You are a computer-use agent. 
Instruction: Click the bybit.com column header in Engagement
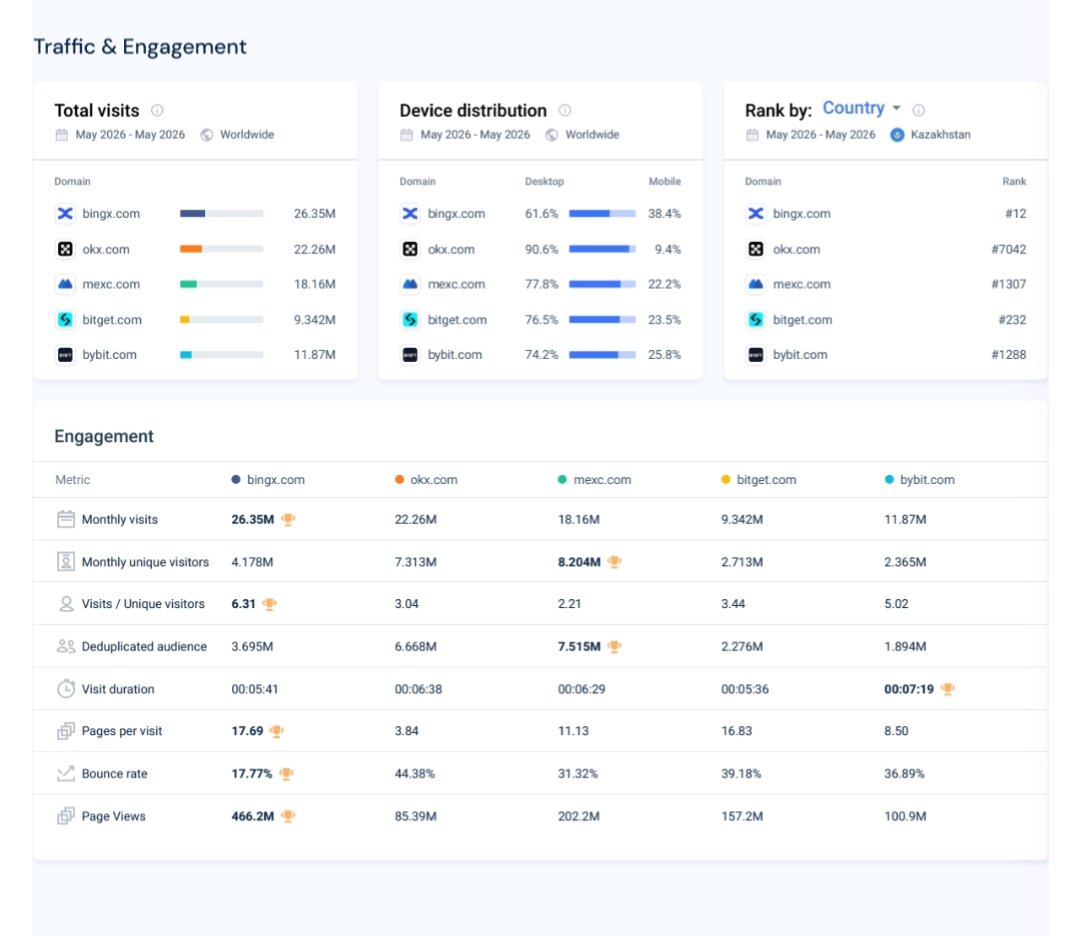pos(920,479)
